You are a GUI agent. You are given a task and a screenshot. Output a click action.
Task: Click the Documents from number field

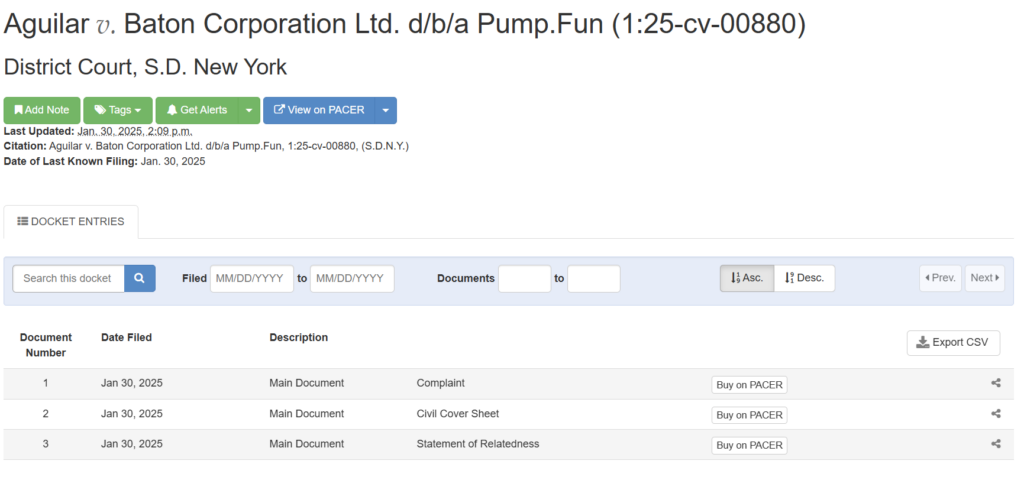(525, 278)
